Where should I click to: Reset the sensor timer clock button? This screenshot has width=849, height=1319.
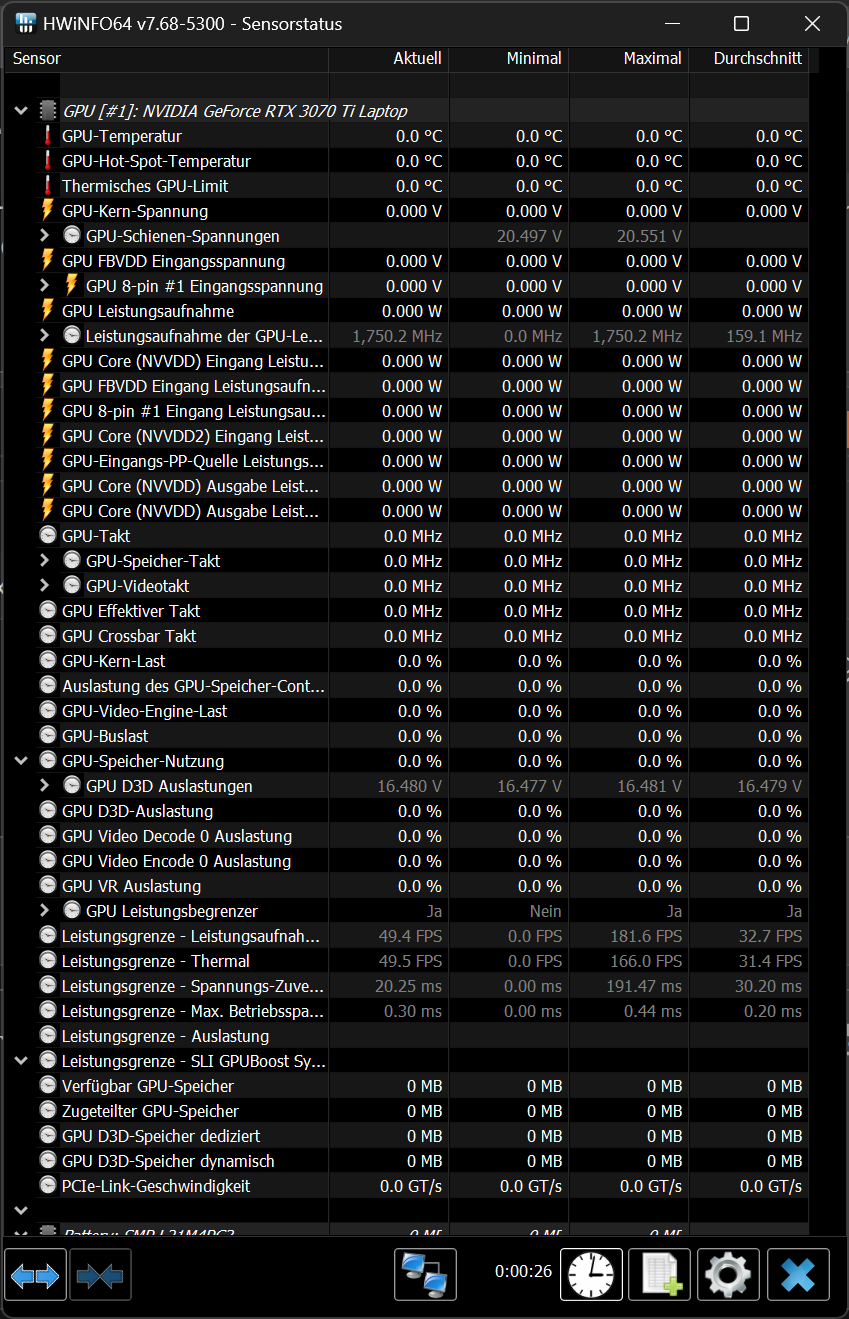click(591, 1275)
